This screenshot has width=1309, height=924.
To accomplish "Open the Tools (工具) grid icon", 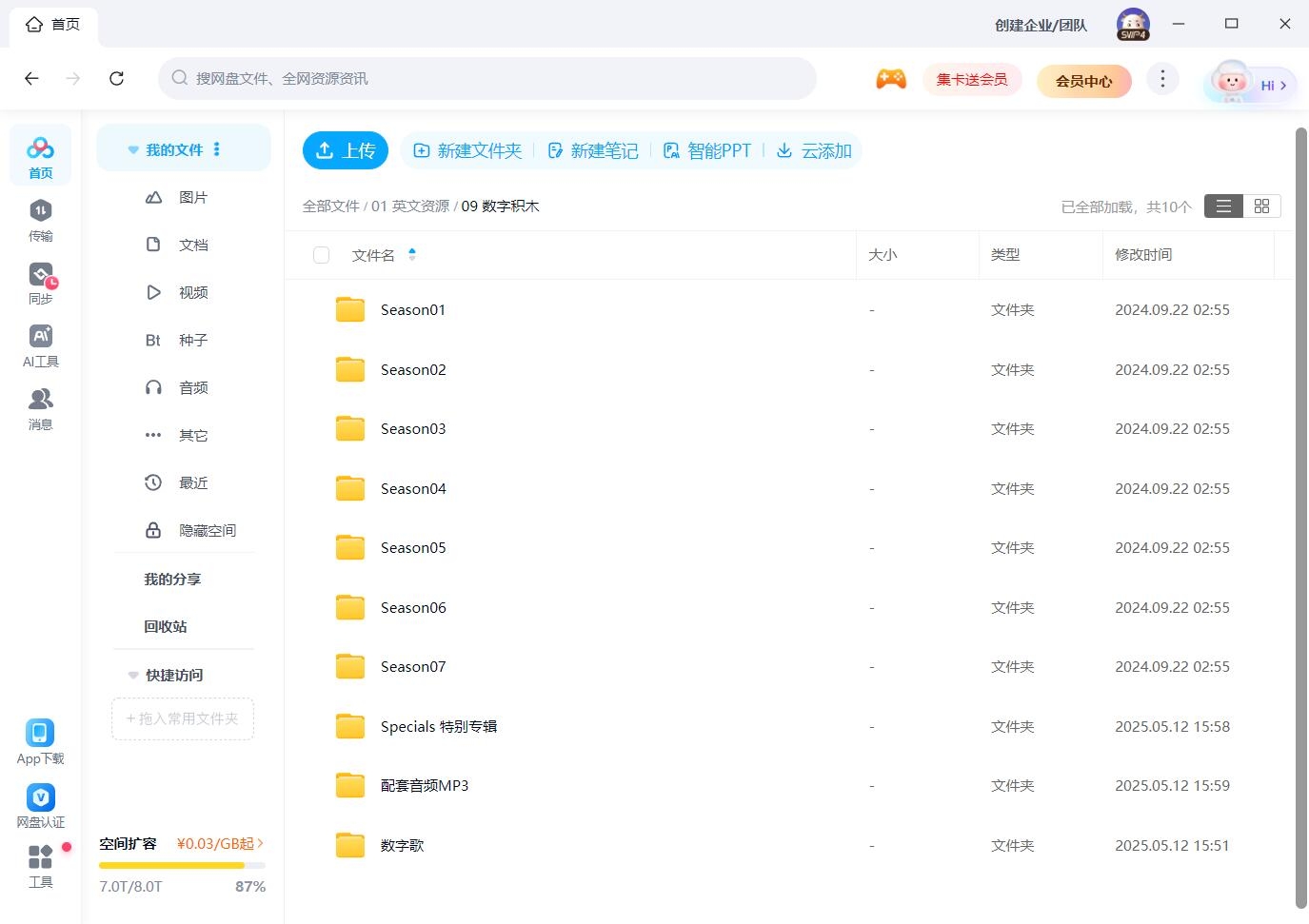I will click(x=40, y=866).
